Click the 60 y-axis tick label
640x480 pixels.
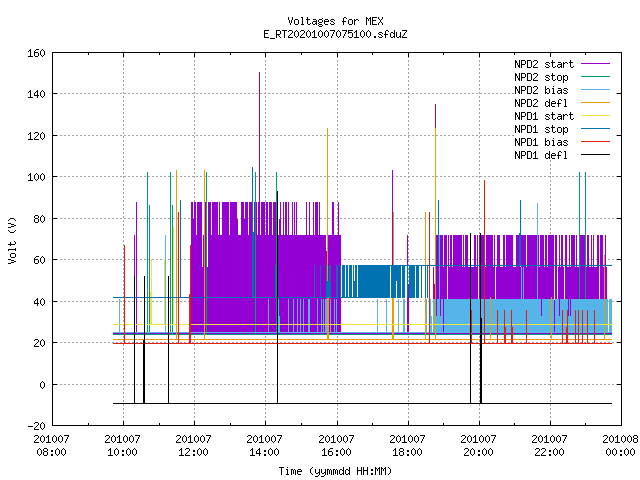39,260
